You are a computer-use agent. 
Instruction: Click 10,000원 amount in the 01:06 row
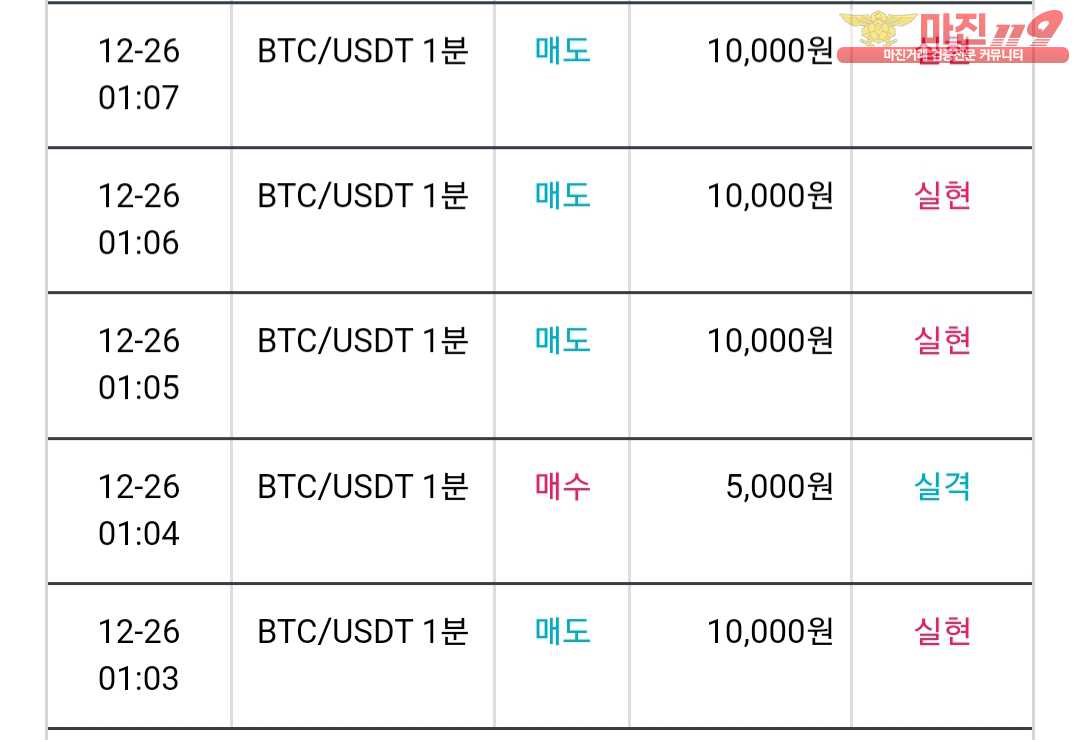(771, 196)
